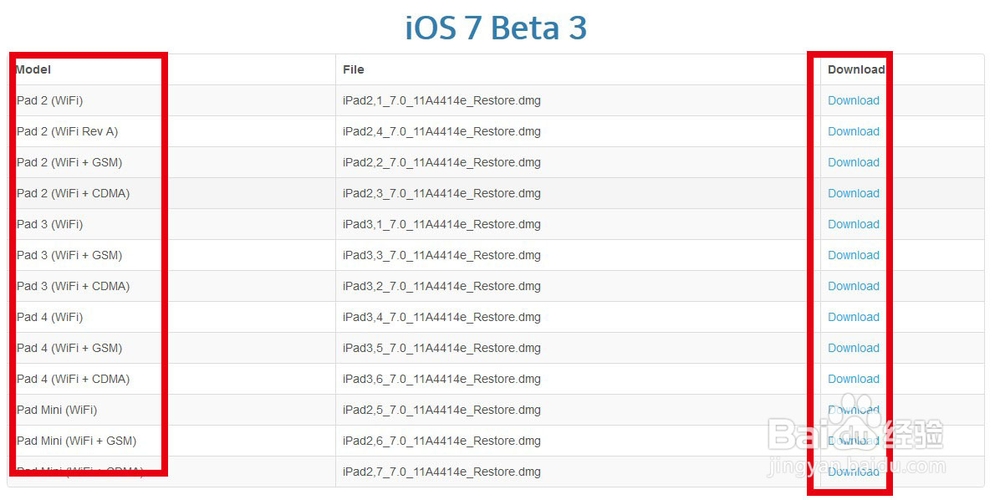Click Download link for iPad 3 (WiFi + CDMA)
The height and width of the screenshot is (500, 1000).
click(x=853, y=286)
